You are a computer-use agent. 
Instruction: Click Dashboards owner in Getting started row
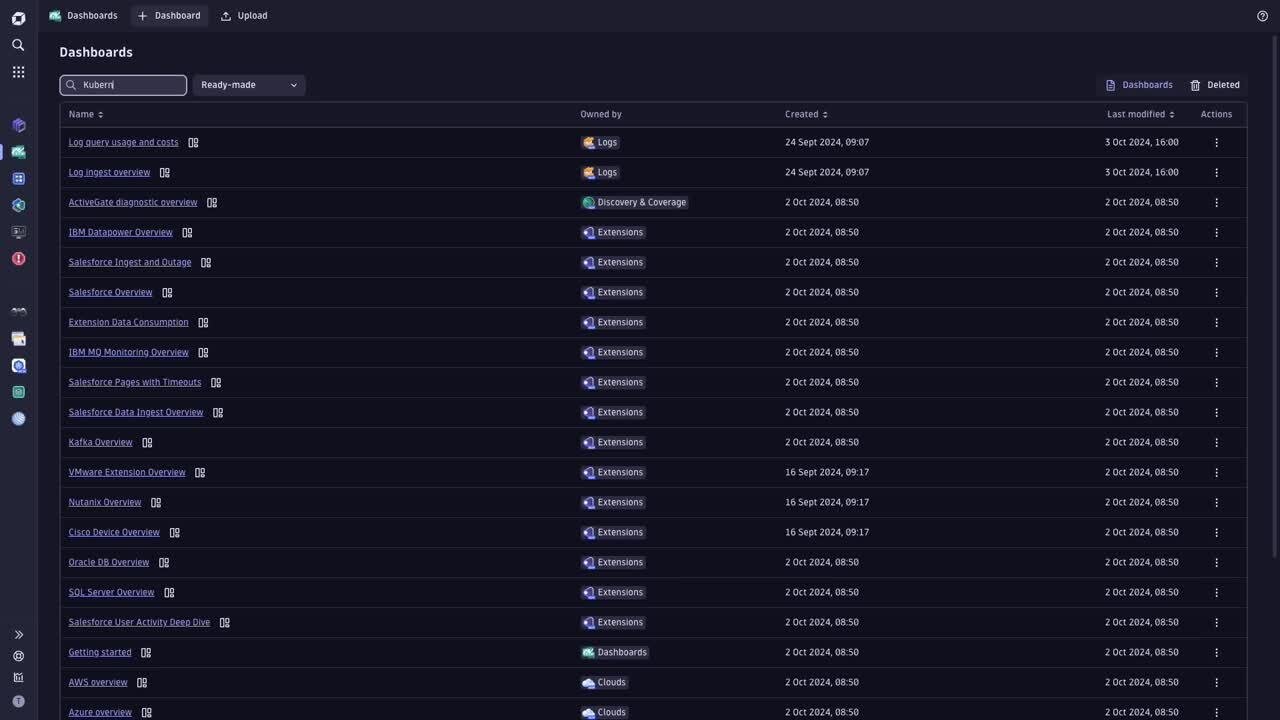click(x=615, y=652)
